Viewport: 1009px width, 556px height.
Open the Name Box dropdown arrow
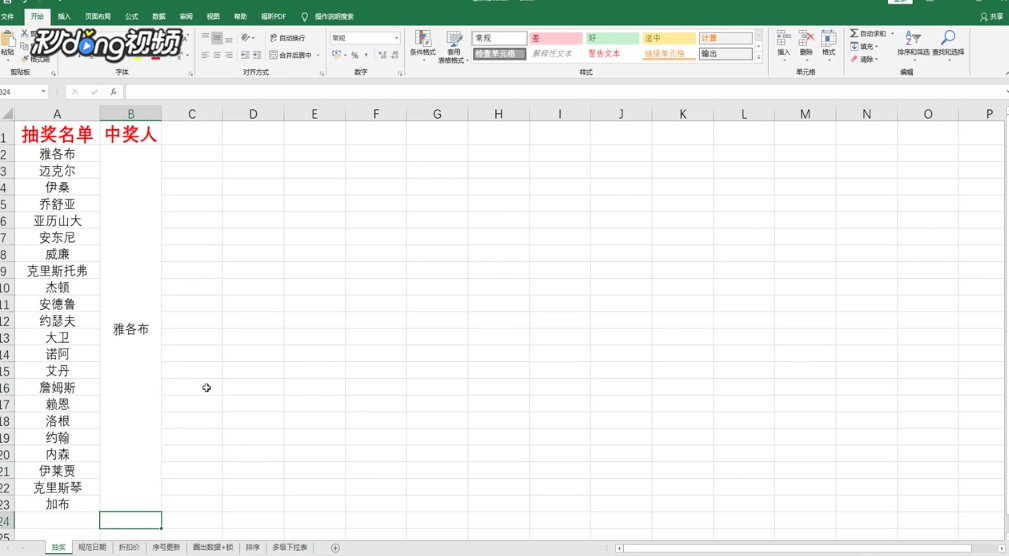tap(44, 92)
